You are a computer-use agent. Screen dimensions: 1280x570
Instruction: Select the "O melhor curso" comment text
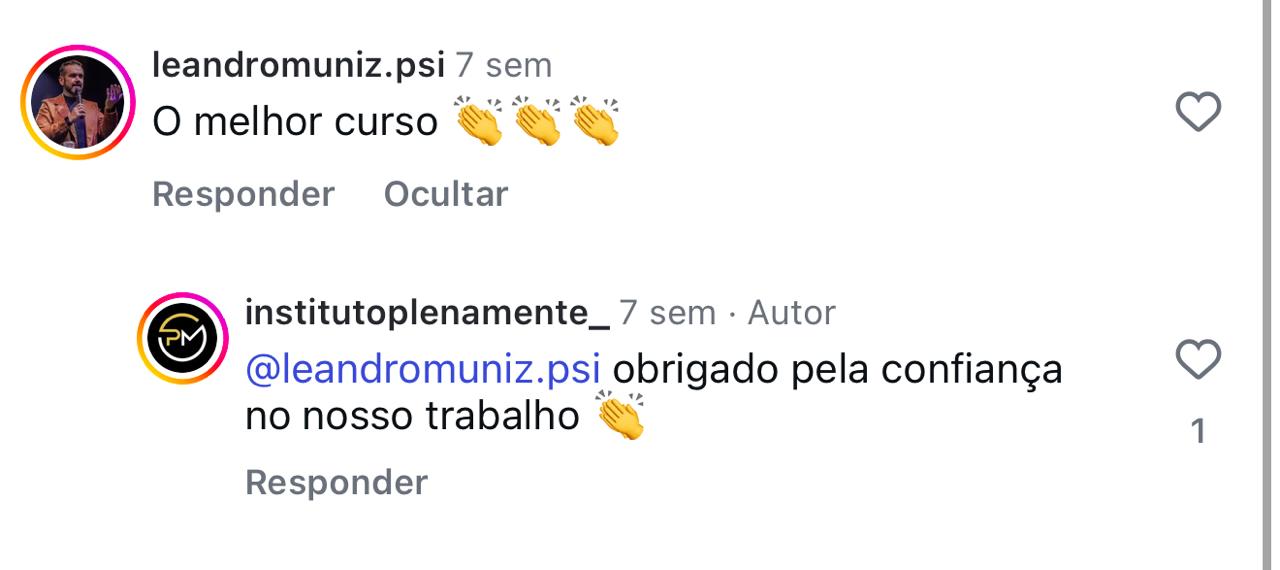[x=295, y=122]
